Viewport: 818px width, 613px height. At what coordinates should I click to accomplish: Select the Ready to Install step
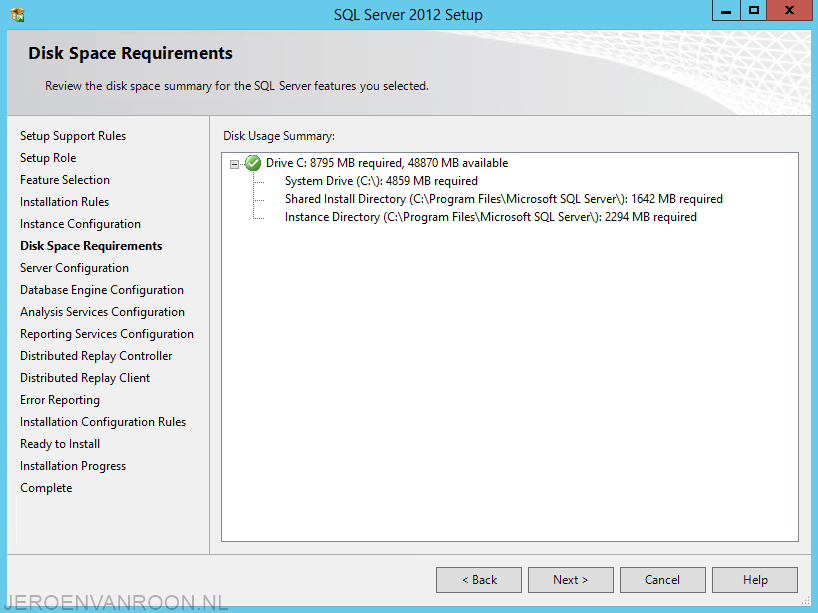[60, 444]
